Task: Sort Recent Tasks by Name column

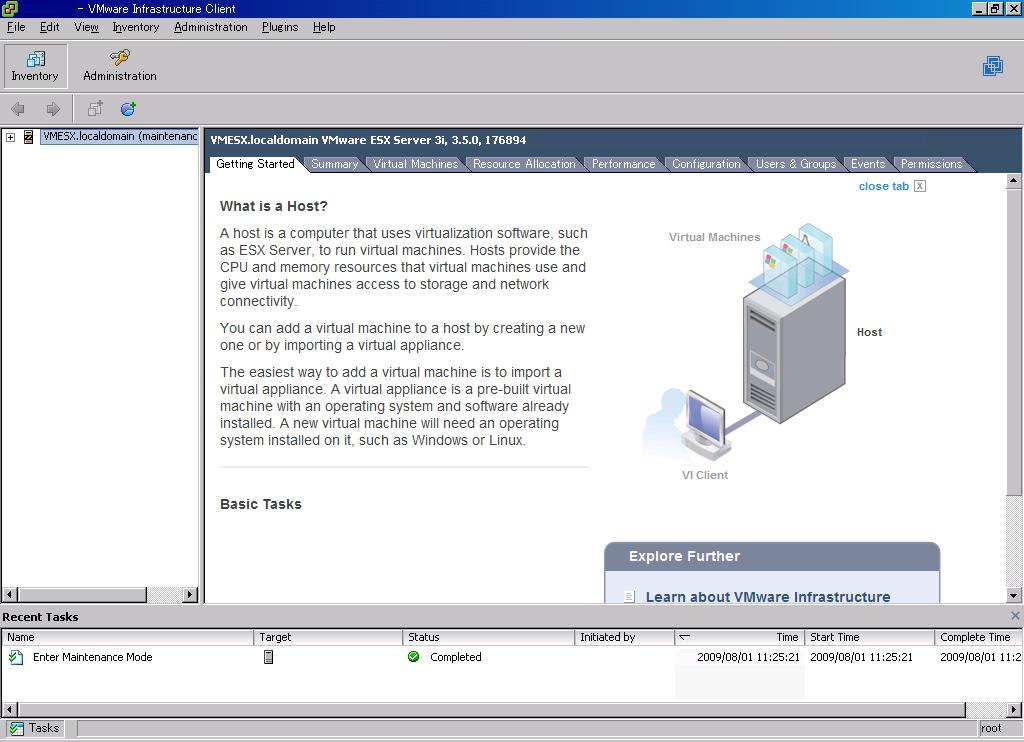Action: 127,637
